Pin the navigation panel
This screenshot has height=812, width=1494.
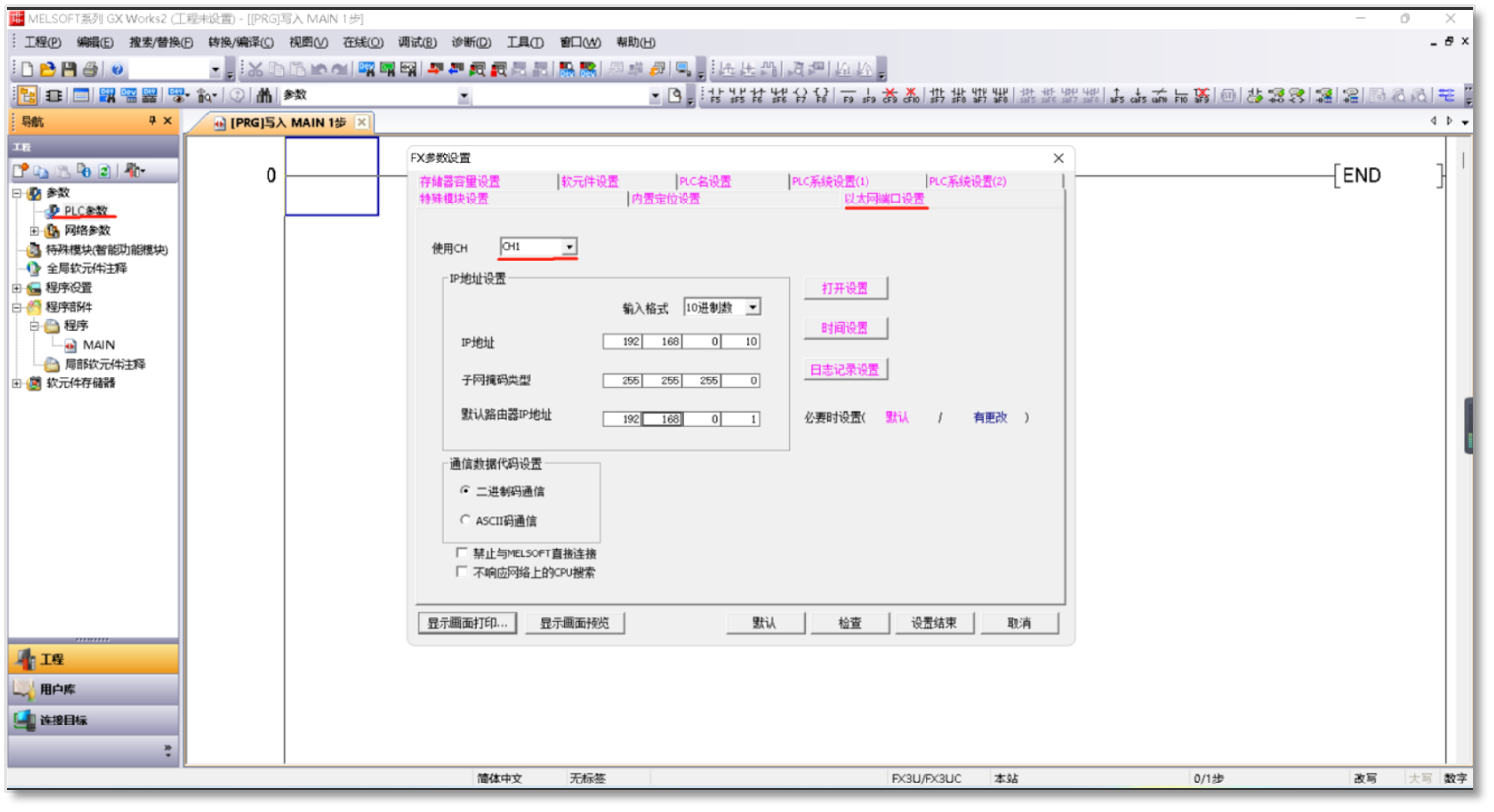coord(153,121)
